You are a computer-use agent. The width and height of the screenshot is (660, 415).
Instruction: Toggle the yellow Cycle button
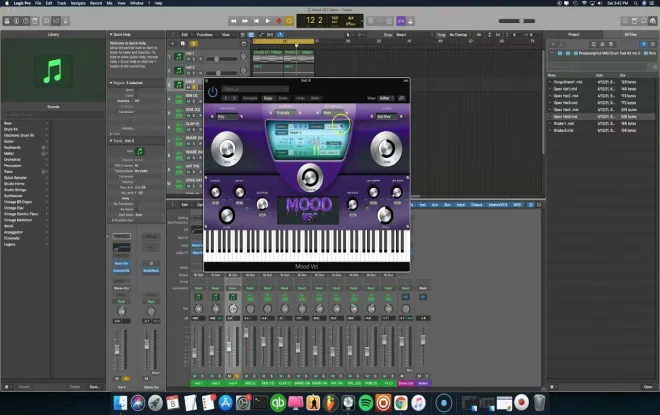(289, 21)
